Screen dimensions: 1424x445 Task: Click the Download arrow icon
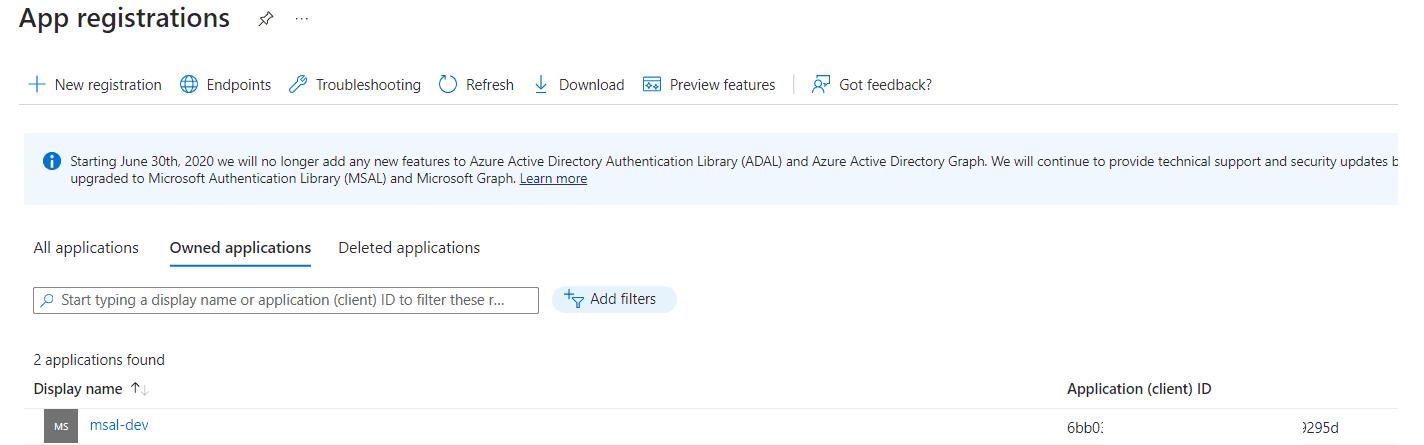coord(541,85)
